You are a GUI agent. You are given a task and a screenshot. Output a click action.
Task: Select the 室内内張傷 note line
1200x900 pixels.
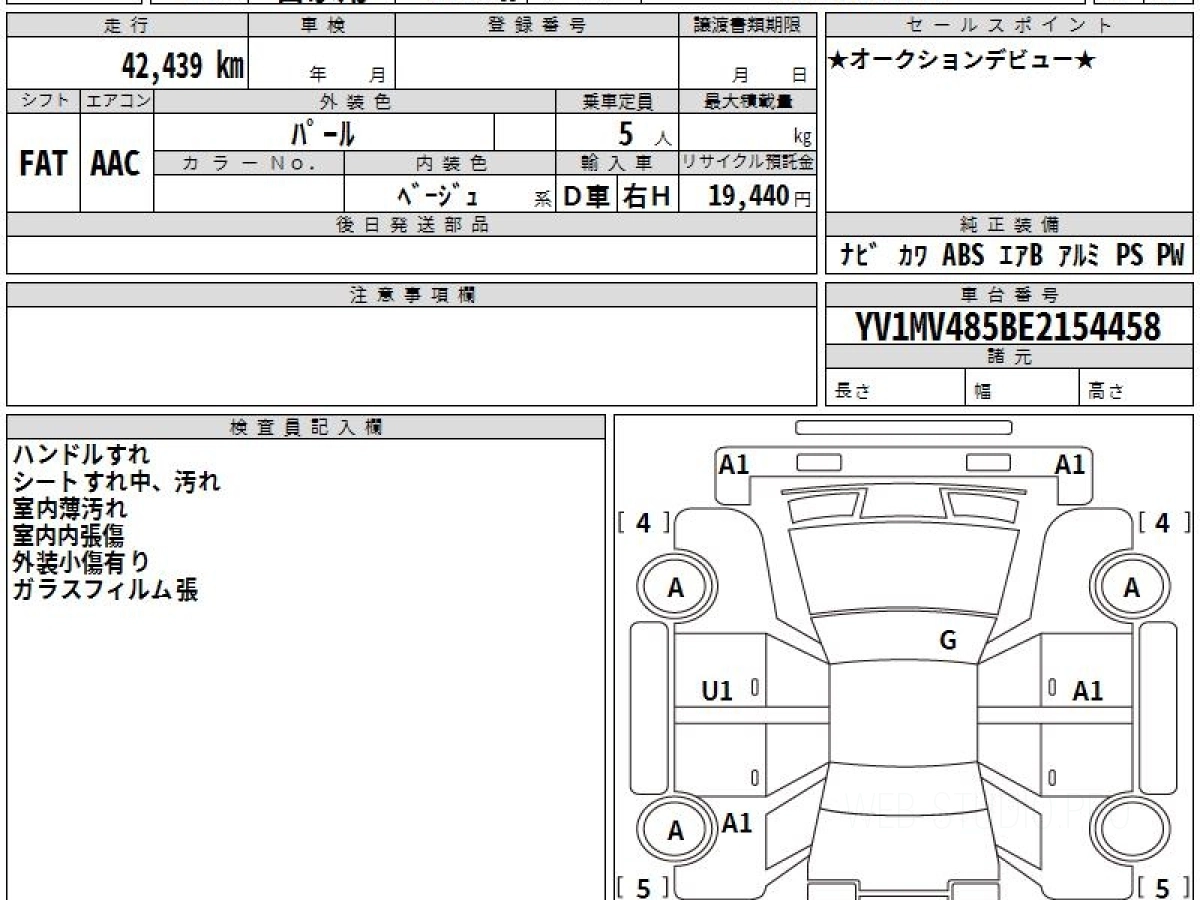point(68,535)
